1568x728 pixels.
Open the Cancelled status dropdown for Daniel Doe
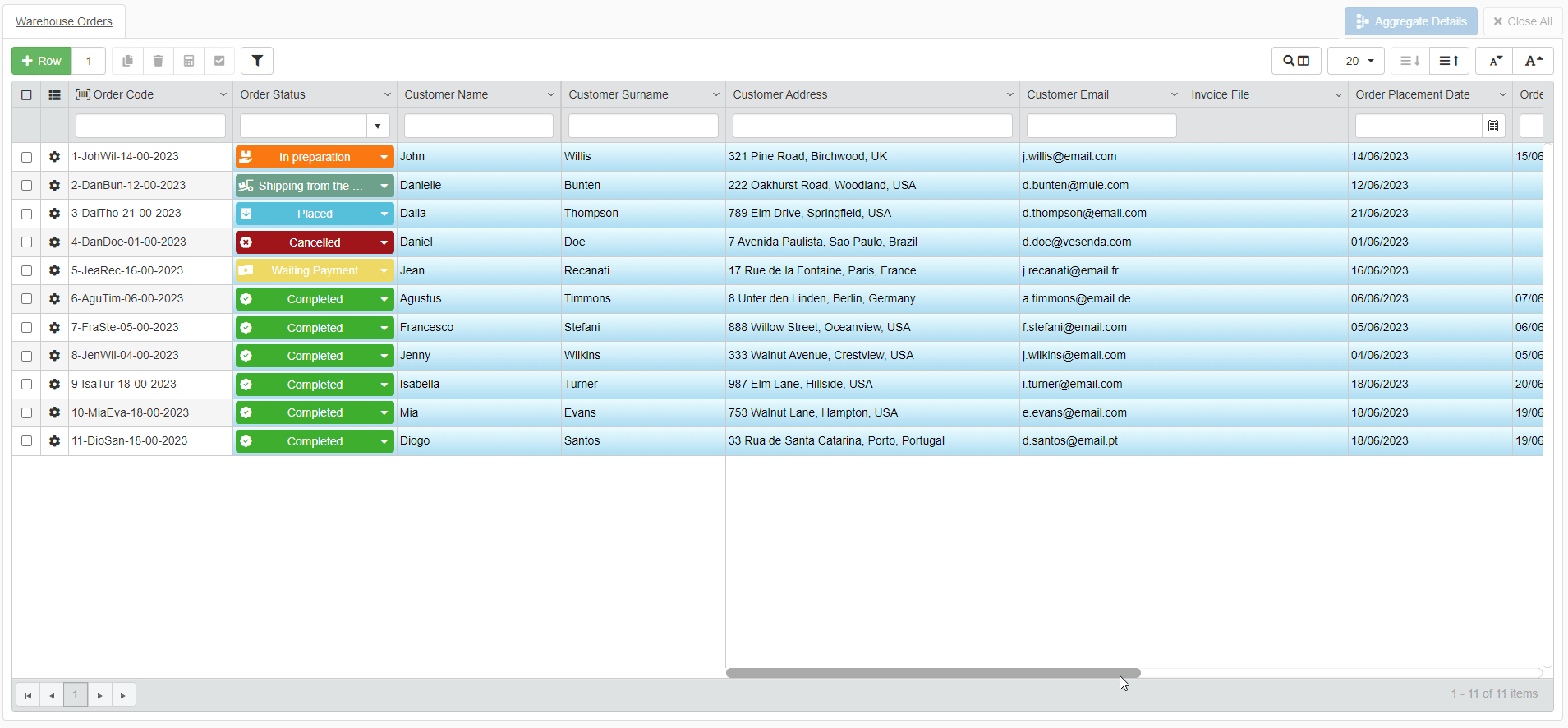pyautogui.click(x=384, y=242)
